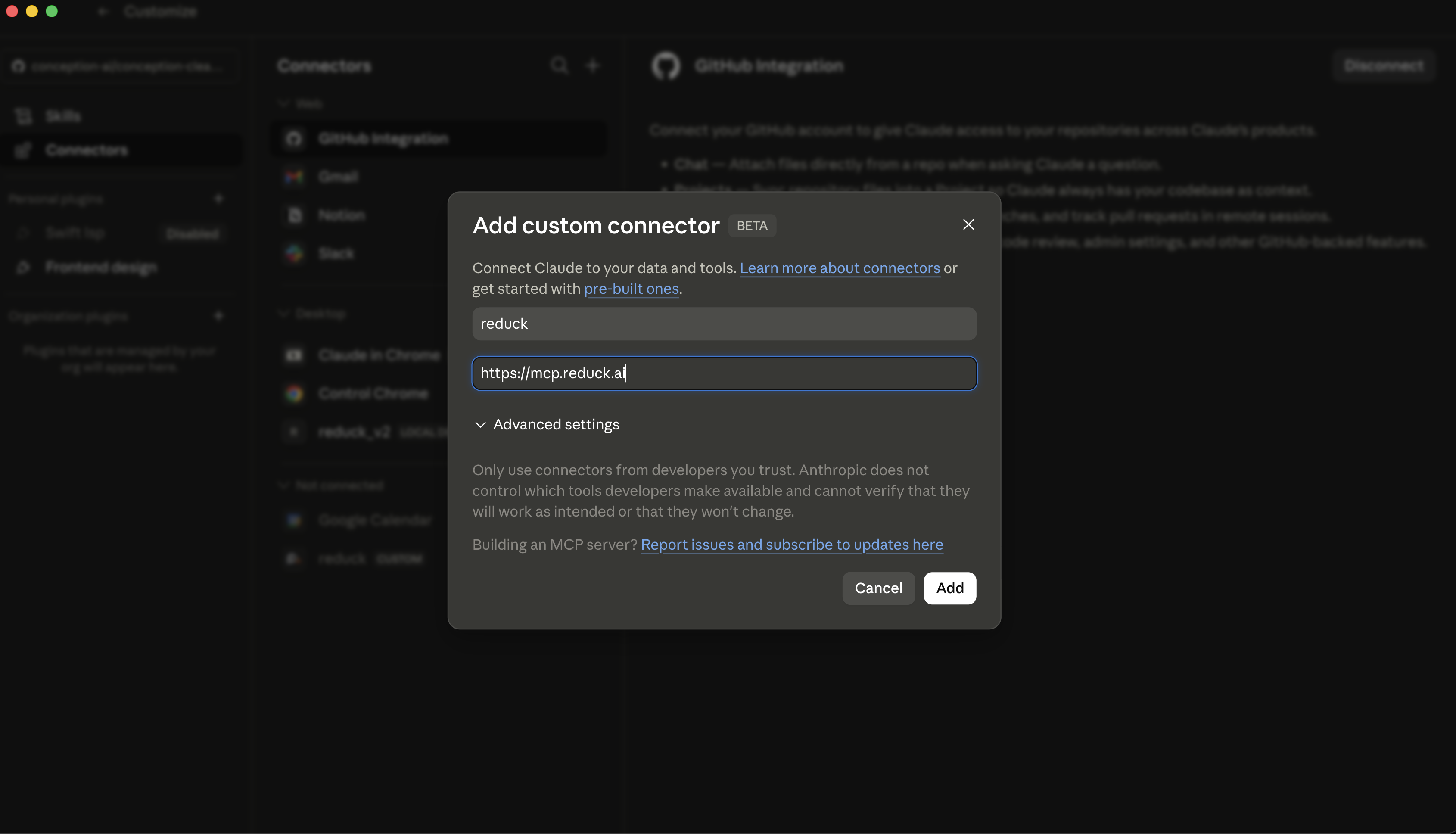Image resolution: width=1456 pixels, height=834 pixels.
Task: Click the Claude in Chrome icon
Action: click(294, 355)
